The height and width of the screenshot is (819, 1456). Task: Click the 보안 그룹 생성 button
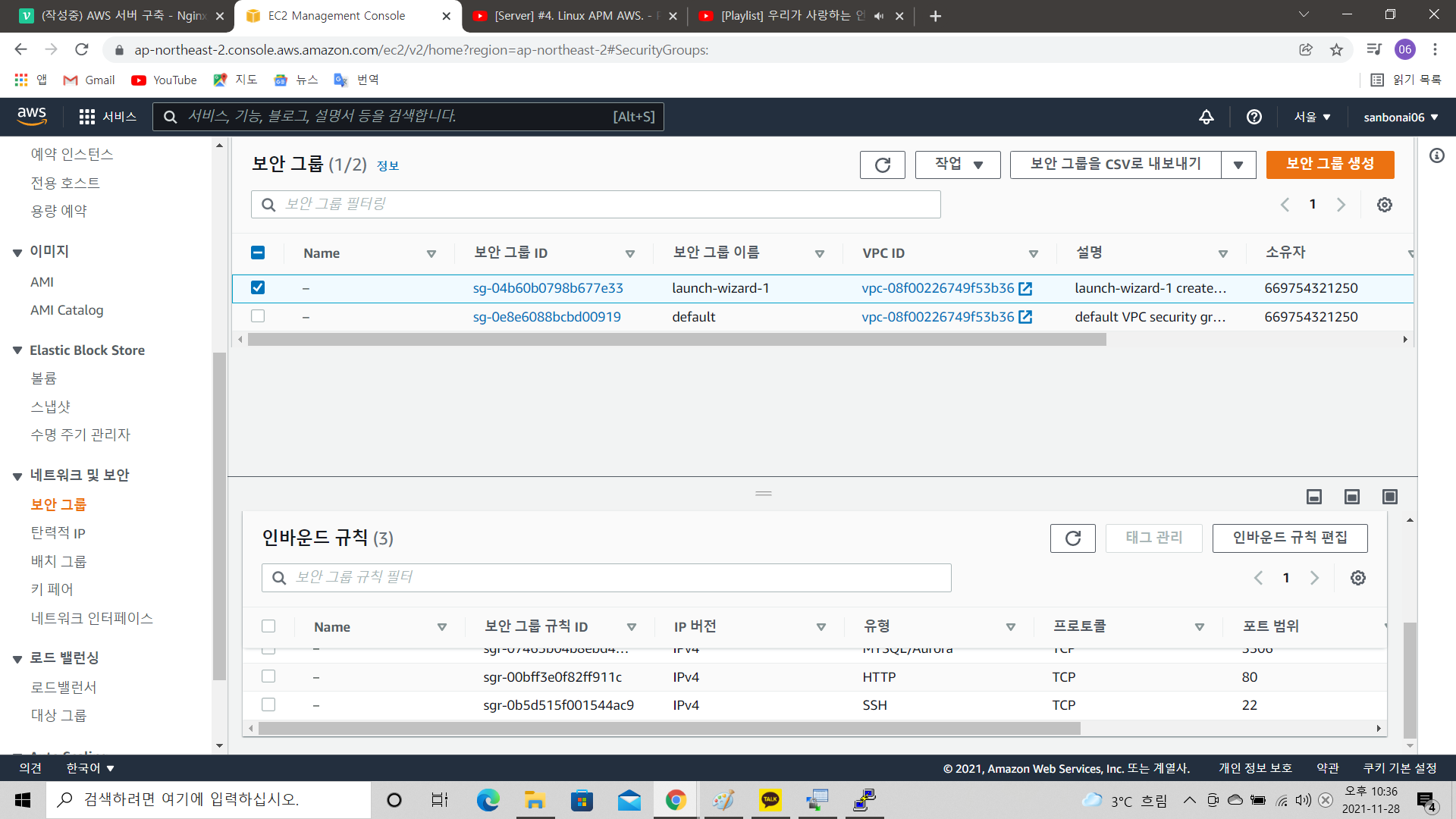click(1329, 165)
